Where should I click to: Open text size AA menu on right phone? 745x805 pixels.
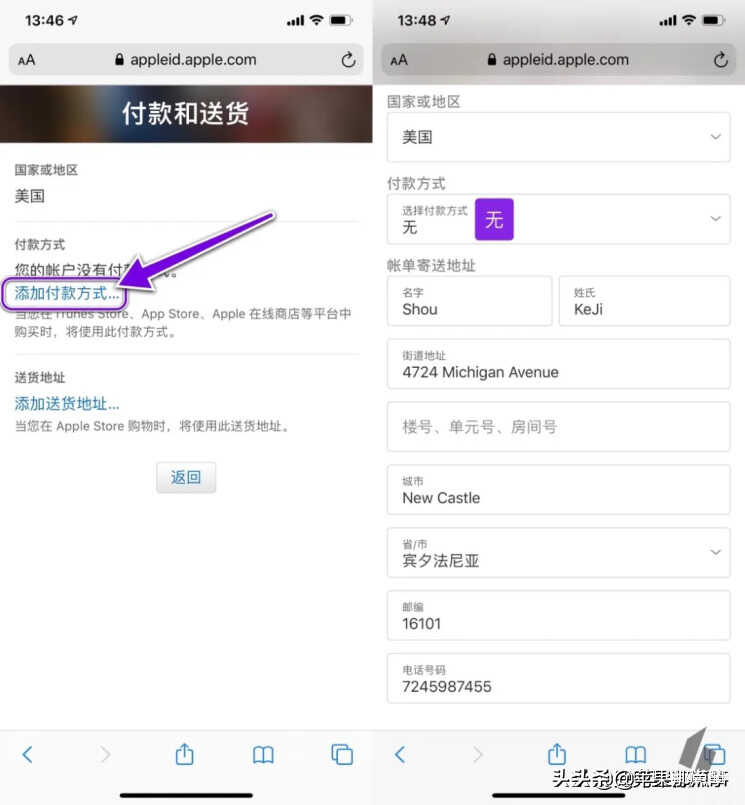tap(399, 60)
